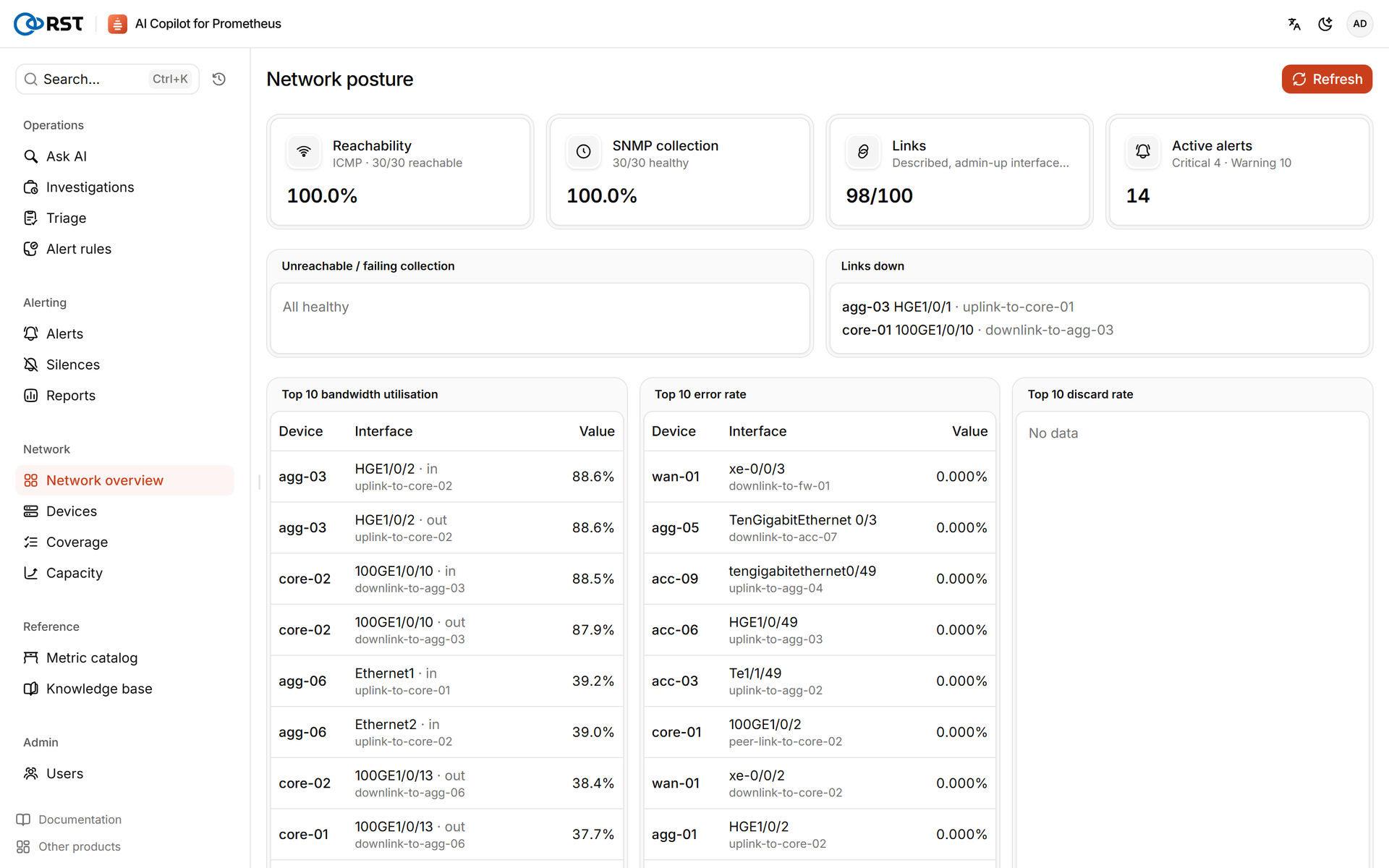Click the Documentation book icon

point(23,820)
